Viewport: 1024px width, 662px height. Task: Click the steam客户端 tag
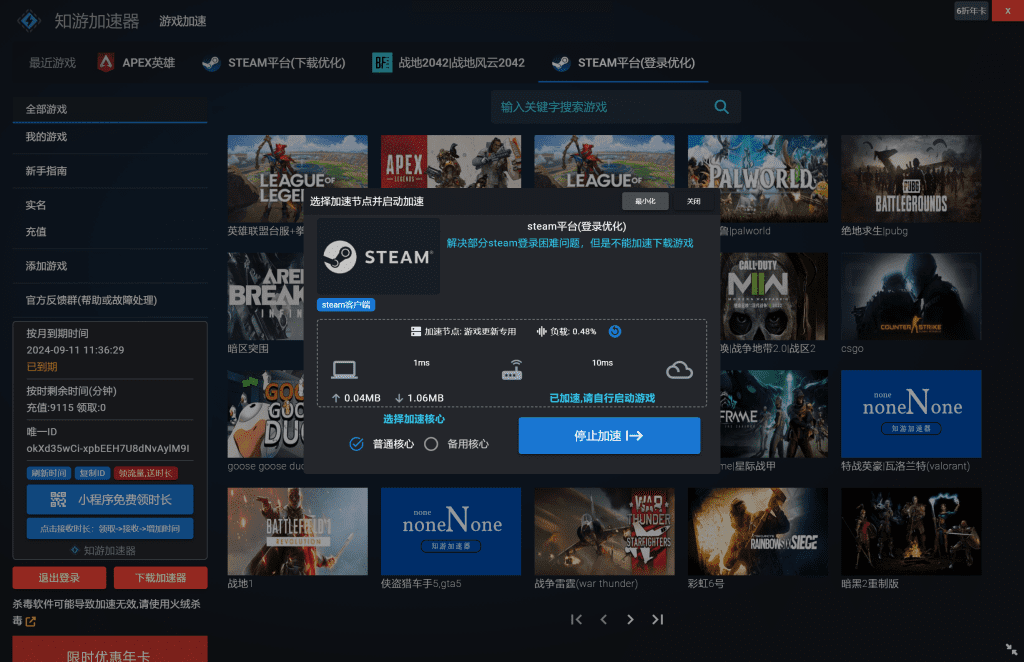tap(345, 305)
